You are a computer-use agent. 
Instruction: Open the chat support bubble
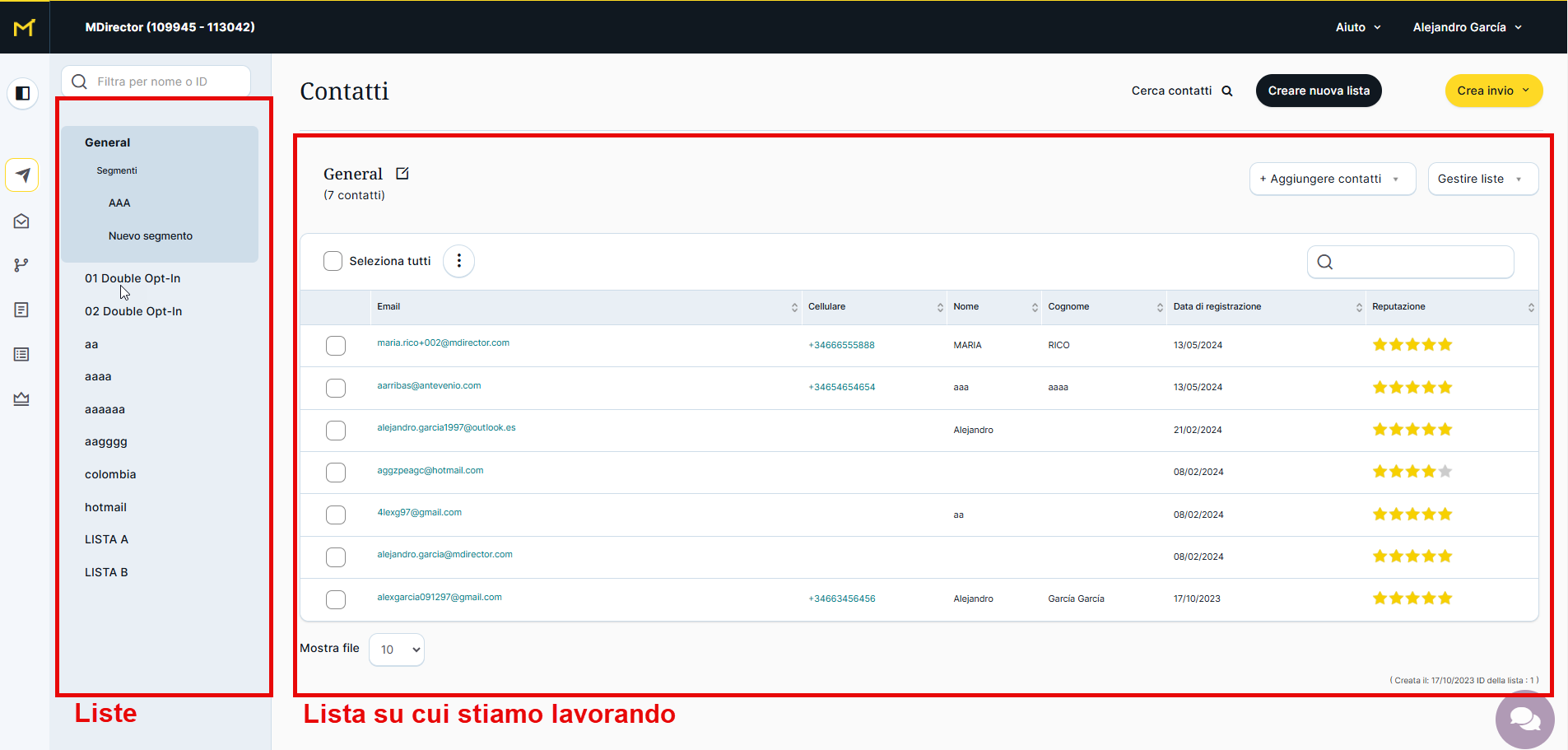point(1524,719)
